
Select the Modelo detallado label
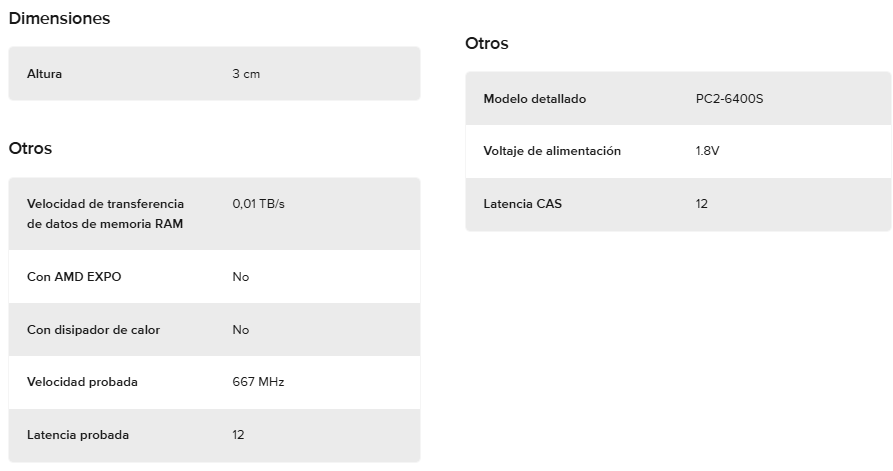tap(535, 99)
